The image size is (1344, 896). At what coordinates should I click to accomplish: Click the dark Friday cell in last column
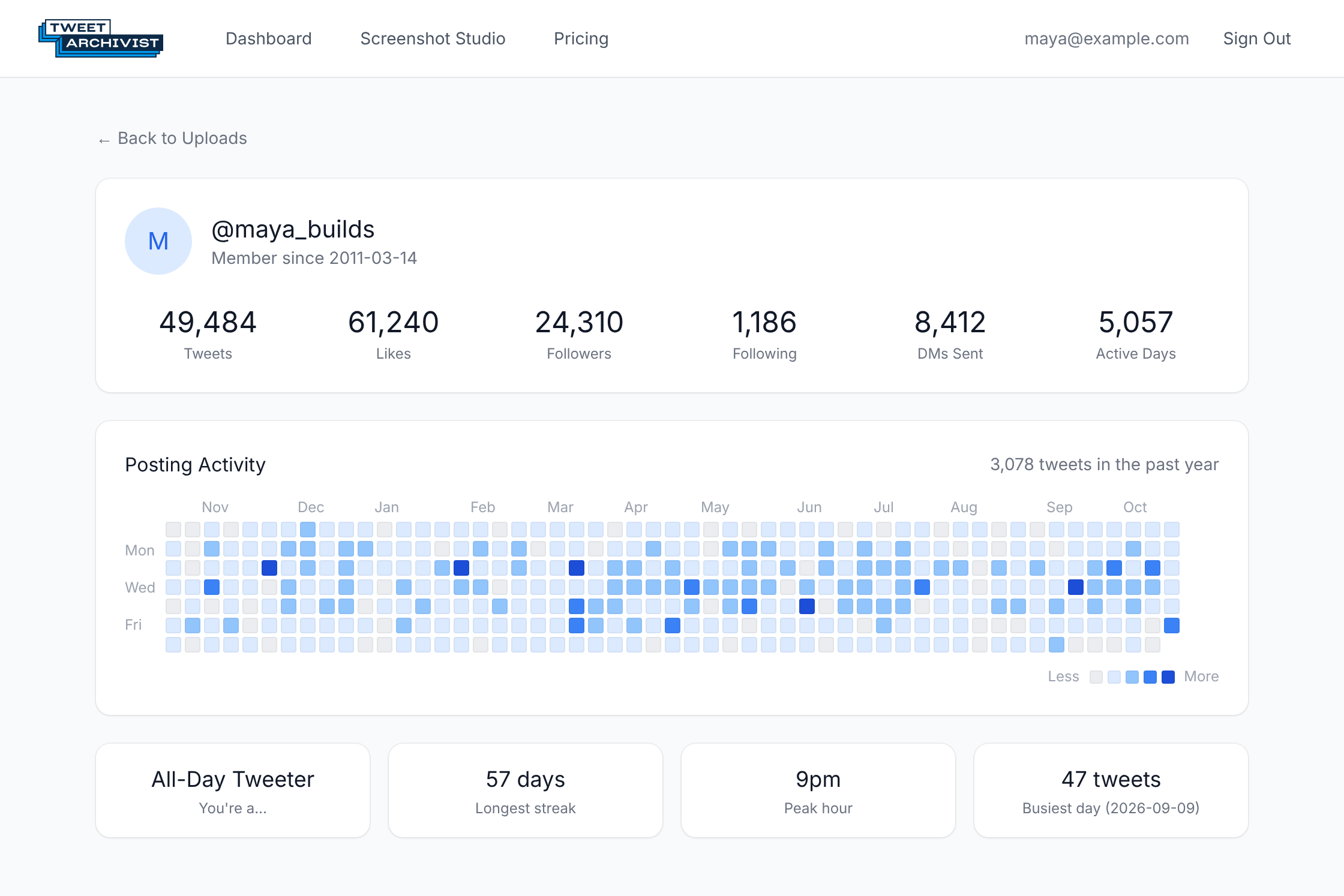pos(1172,626)
